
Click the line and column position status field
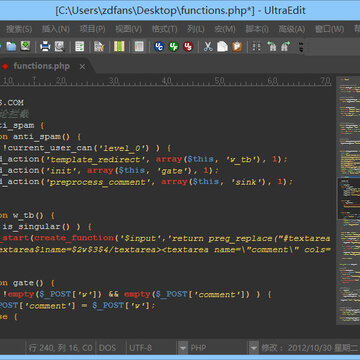coord(60,348)
